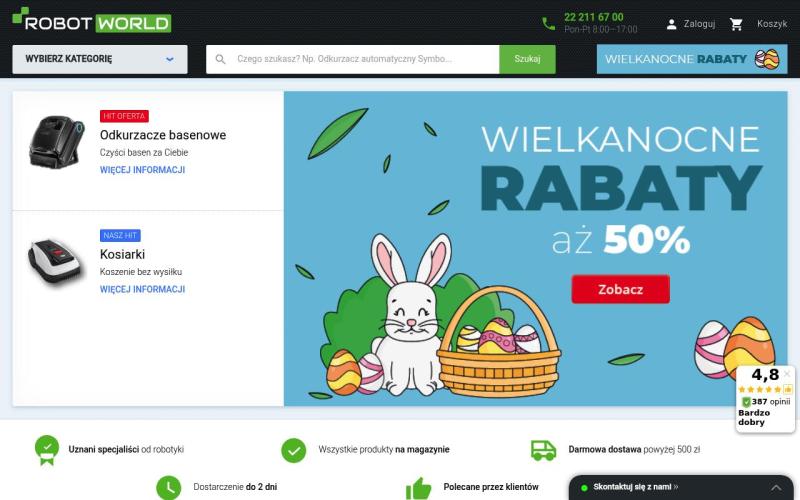Screen dimensions: 800x500
Task: Click the robotic lawnmower thumbnail
Action: tap(55, 262)
